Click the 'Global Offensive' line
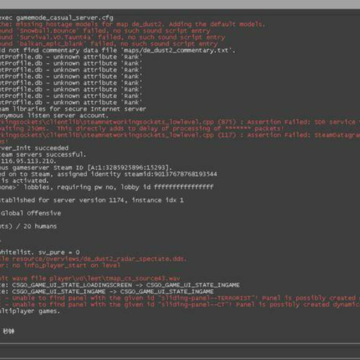This screenshot has height=360, width=360. pos(31,213)
